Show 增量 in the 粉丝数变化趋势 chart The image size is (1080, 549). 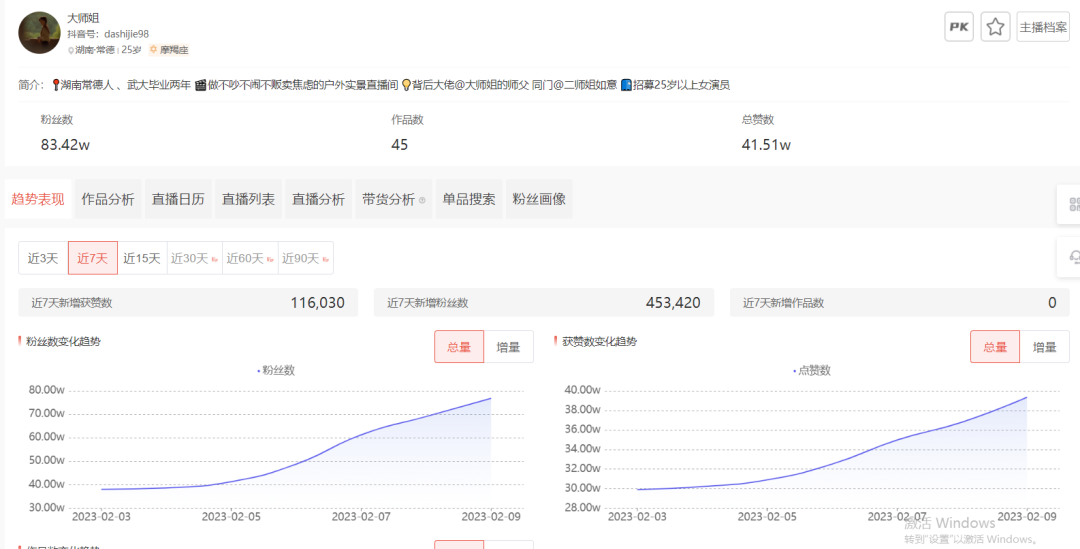508,346
